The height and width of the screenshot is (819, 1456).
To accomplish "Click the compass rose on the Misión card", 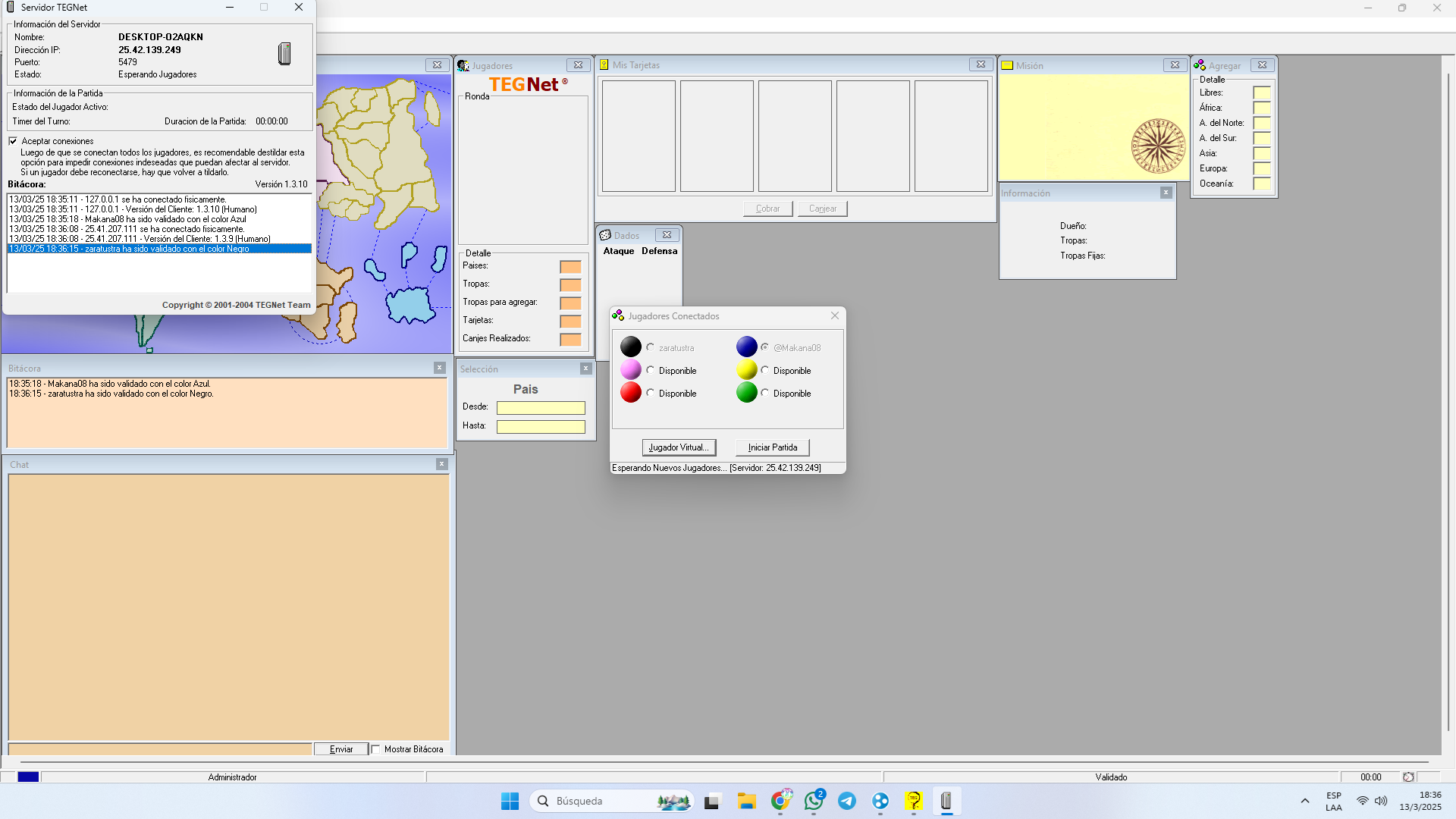I will pos(1158,146).
